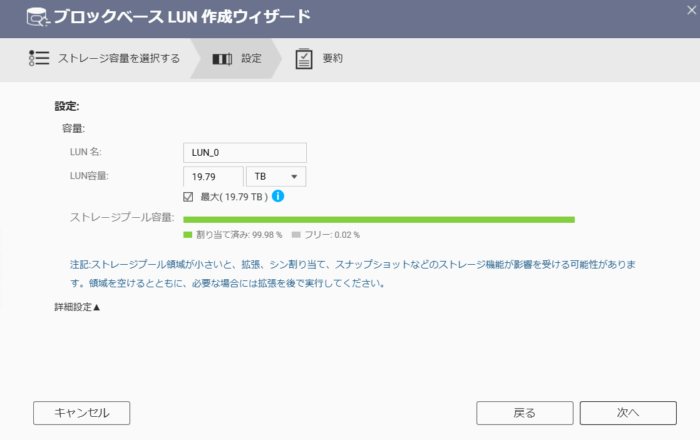Focus the LUN 名 text field
The image size is (700, 440).
click(x=245, y=152)
